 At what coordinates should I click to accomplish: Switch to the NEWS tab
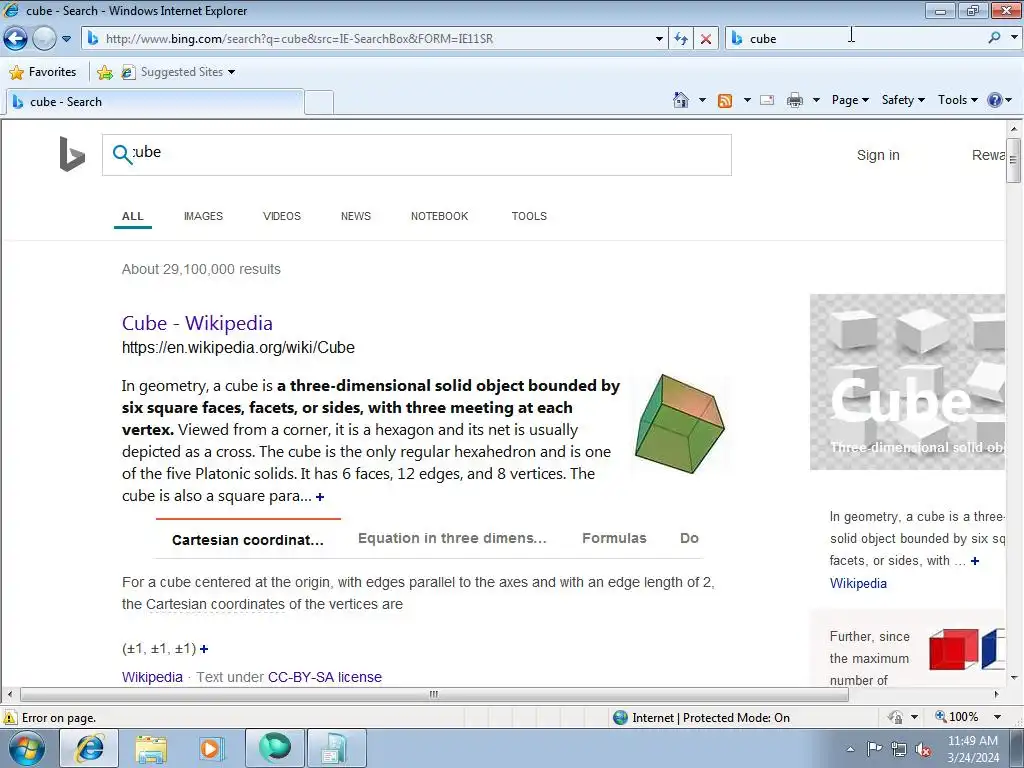(356, 216)
